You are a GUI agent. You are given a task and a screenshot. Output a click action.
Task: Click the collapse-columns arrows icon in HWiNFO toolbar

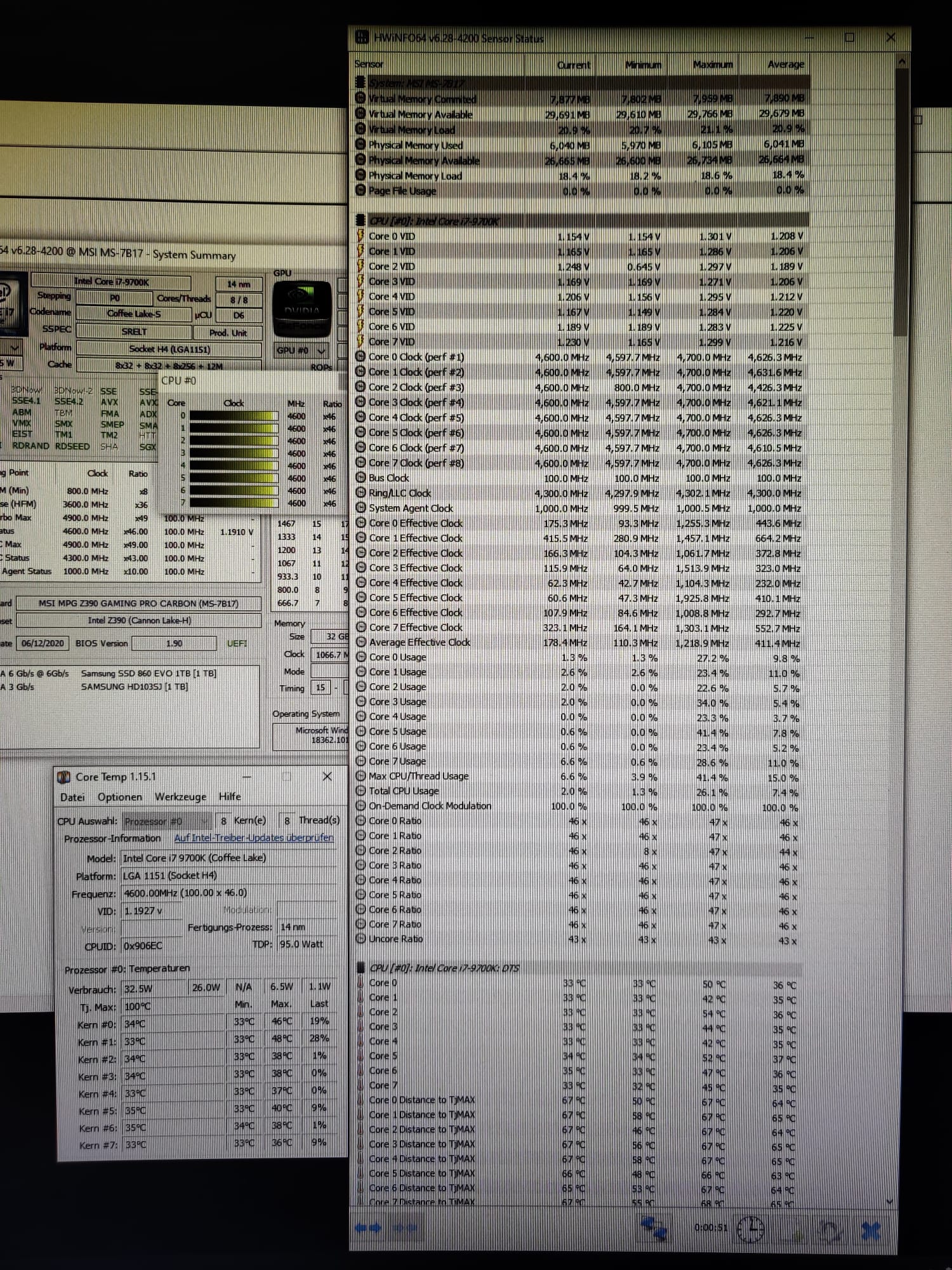405,1228
